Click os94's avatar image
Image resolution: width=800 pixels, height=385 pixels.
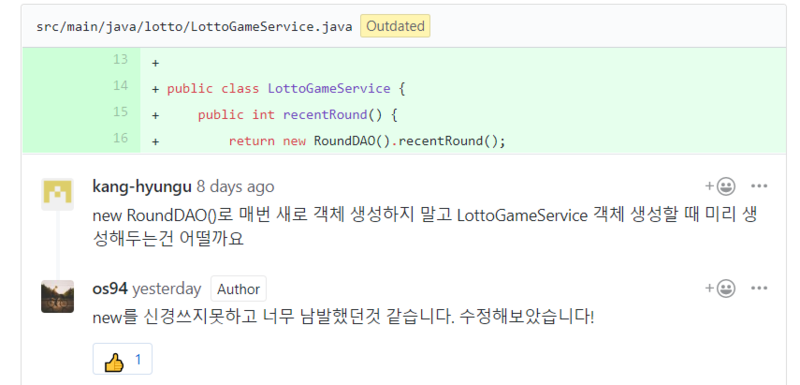click(57, 296)
